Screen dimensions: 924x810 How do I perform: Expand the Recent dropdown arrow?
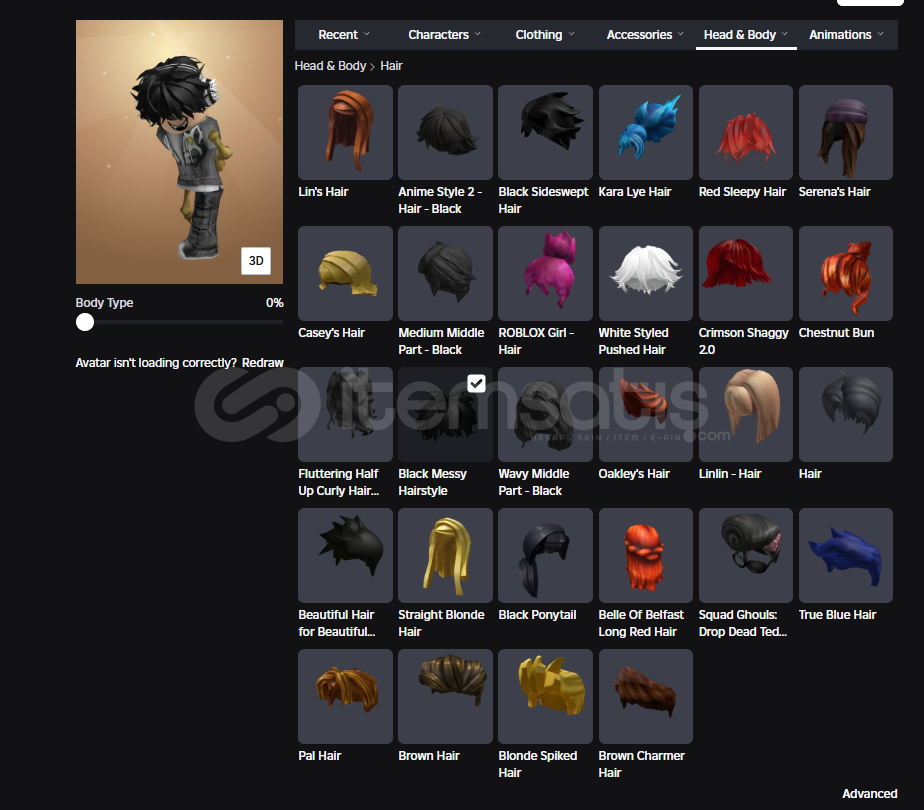click(x=367, y=34)
